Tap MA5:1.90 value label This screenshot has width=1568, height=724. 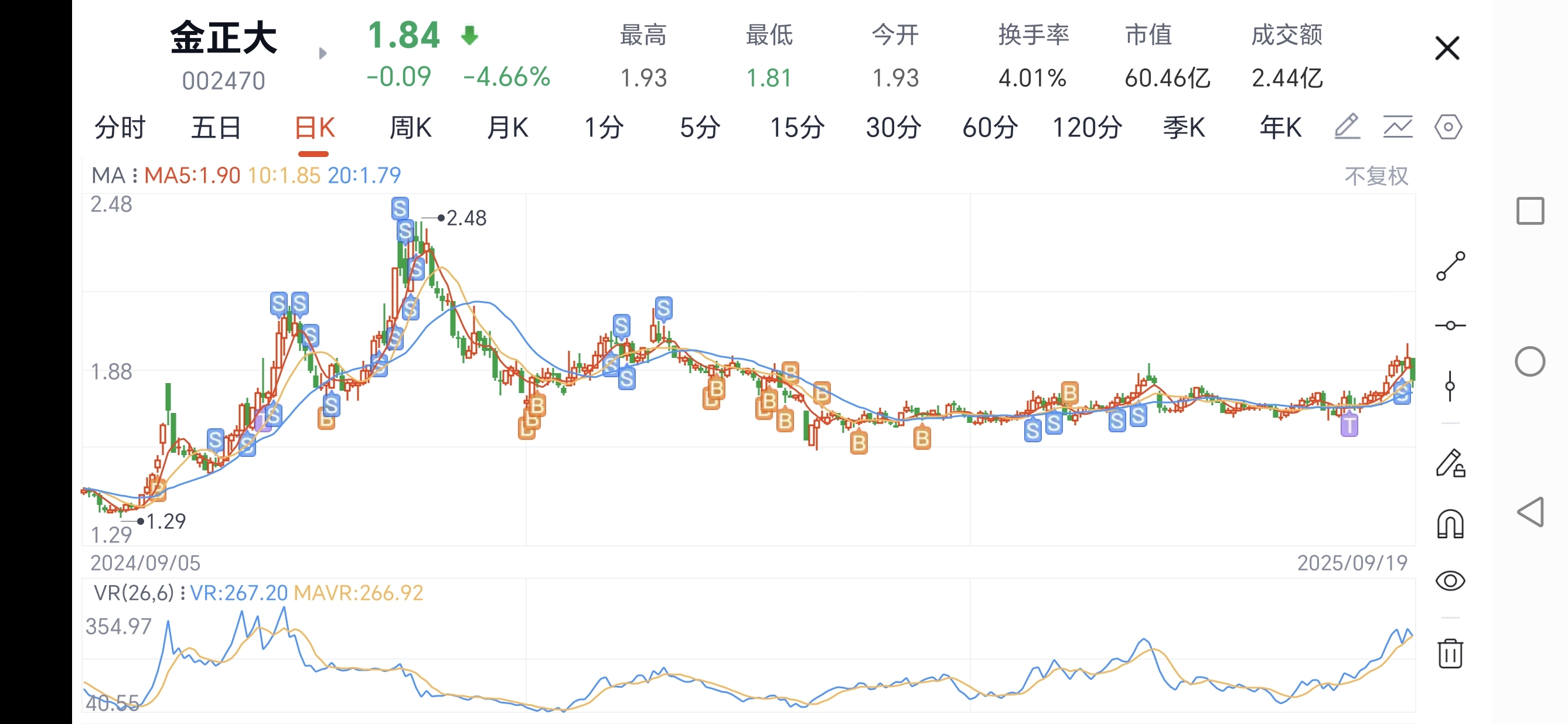[x=192, y=176]
